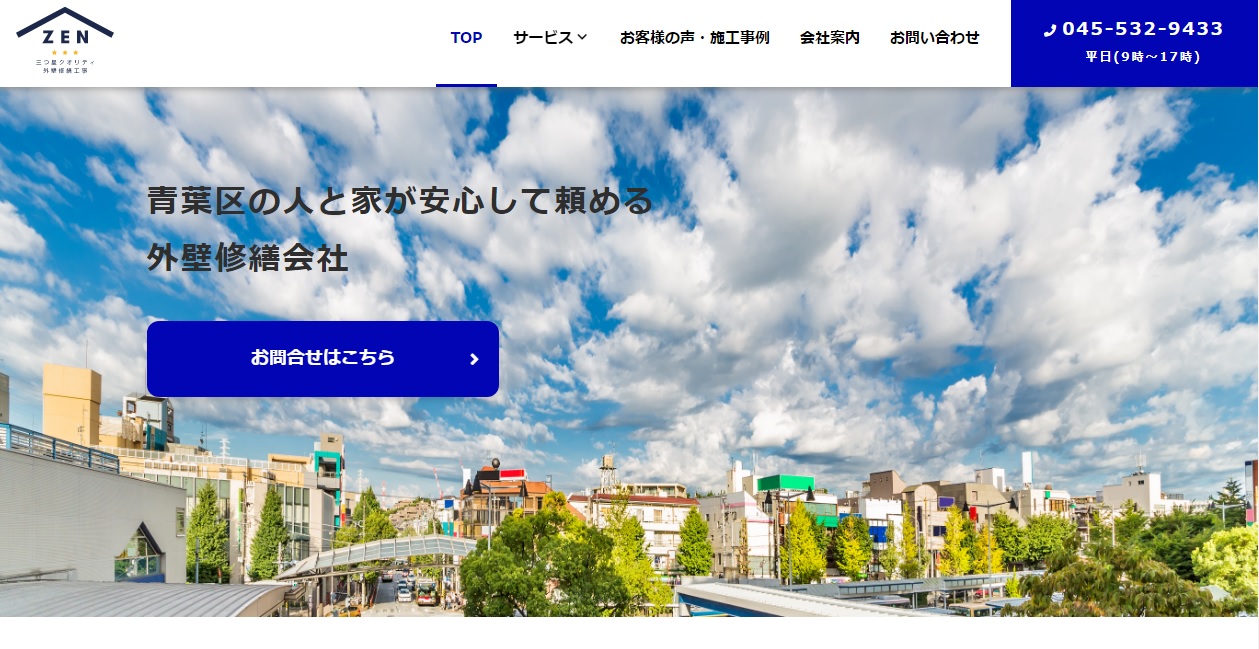Click the phone handset icon

(x=1049, y=30)
